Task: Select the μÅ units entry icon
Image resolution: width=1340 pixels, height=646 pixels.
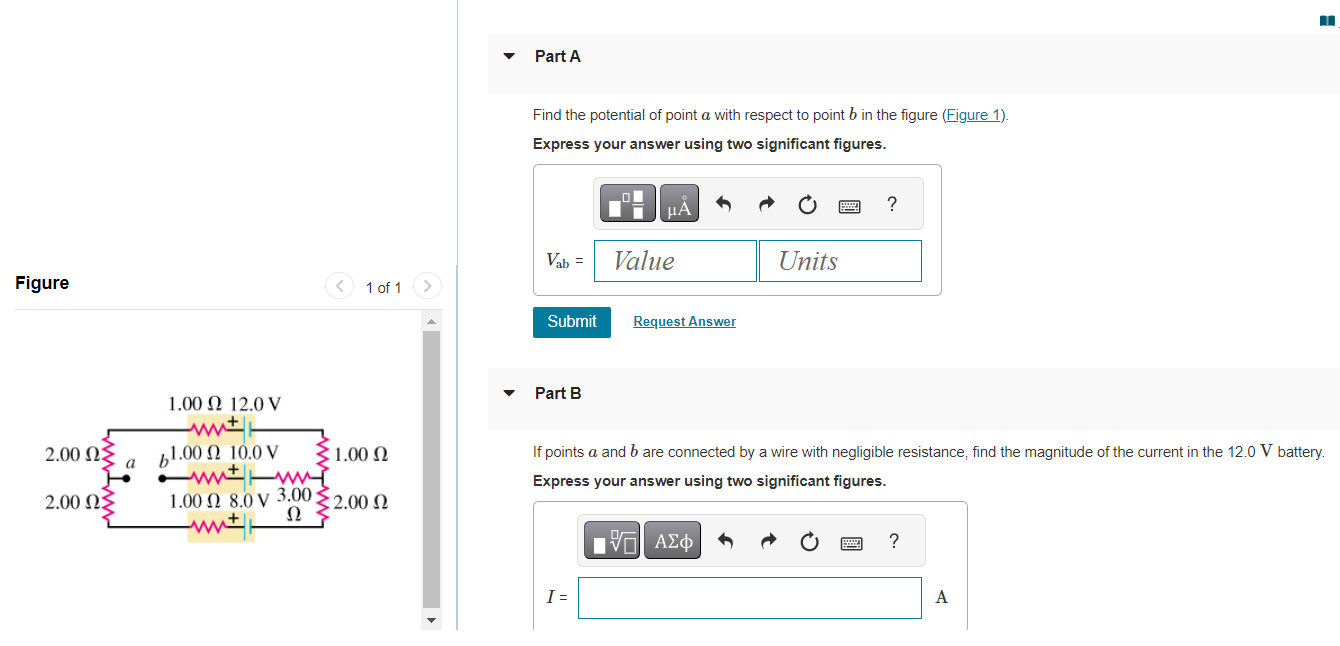Action: point(678,202)
